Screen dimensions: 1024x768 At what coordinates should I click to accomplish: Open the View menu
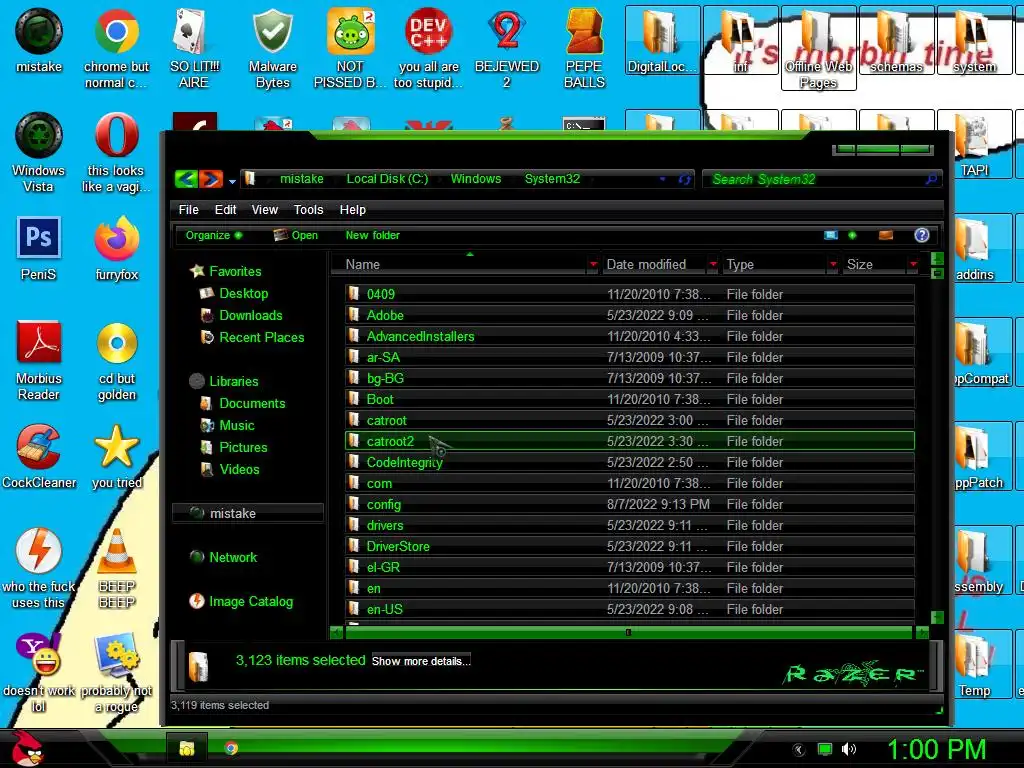tap(264, 210)
